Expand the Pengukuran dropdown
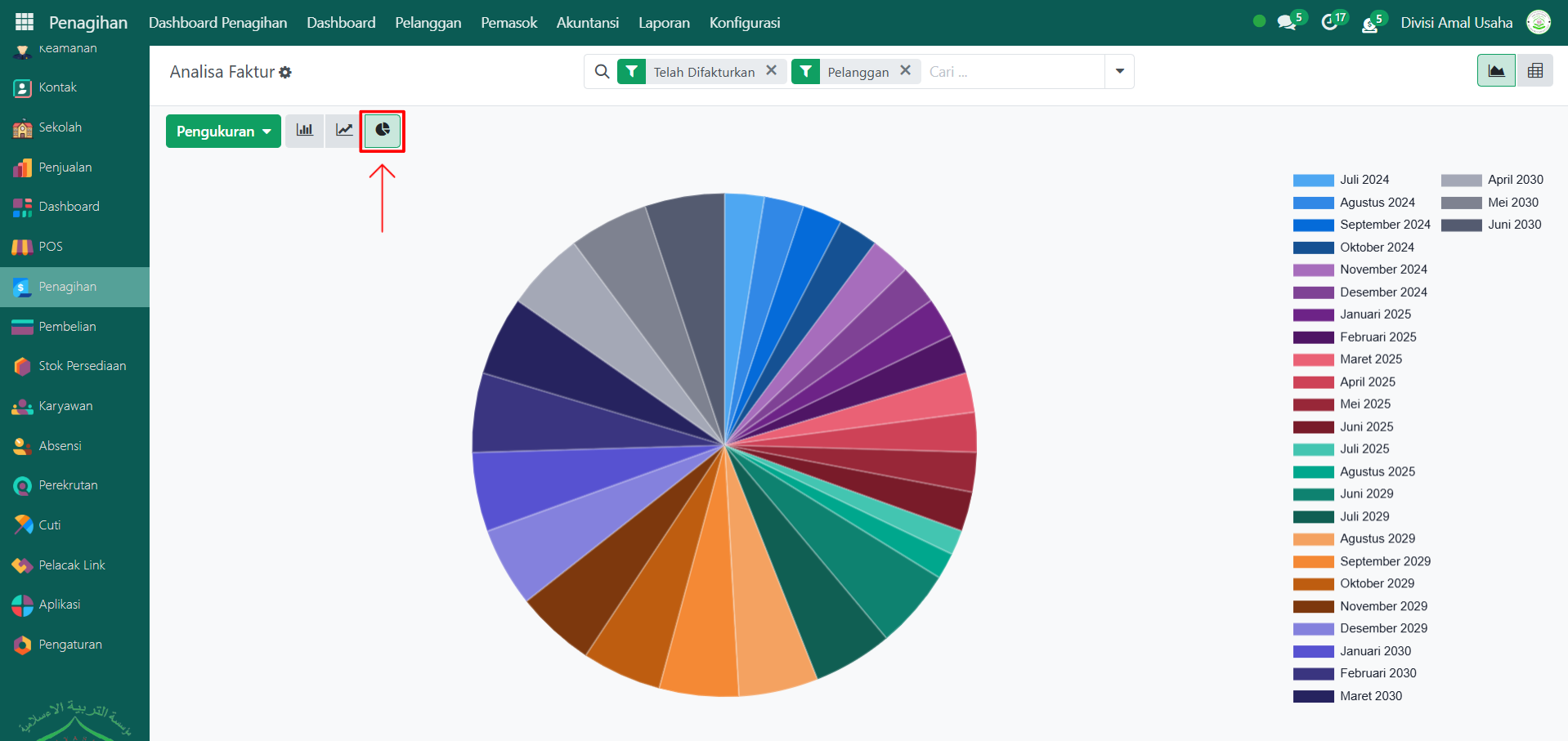Screen dimensions: 1568x741 pyautogui.click(x=223, y=132)
